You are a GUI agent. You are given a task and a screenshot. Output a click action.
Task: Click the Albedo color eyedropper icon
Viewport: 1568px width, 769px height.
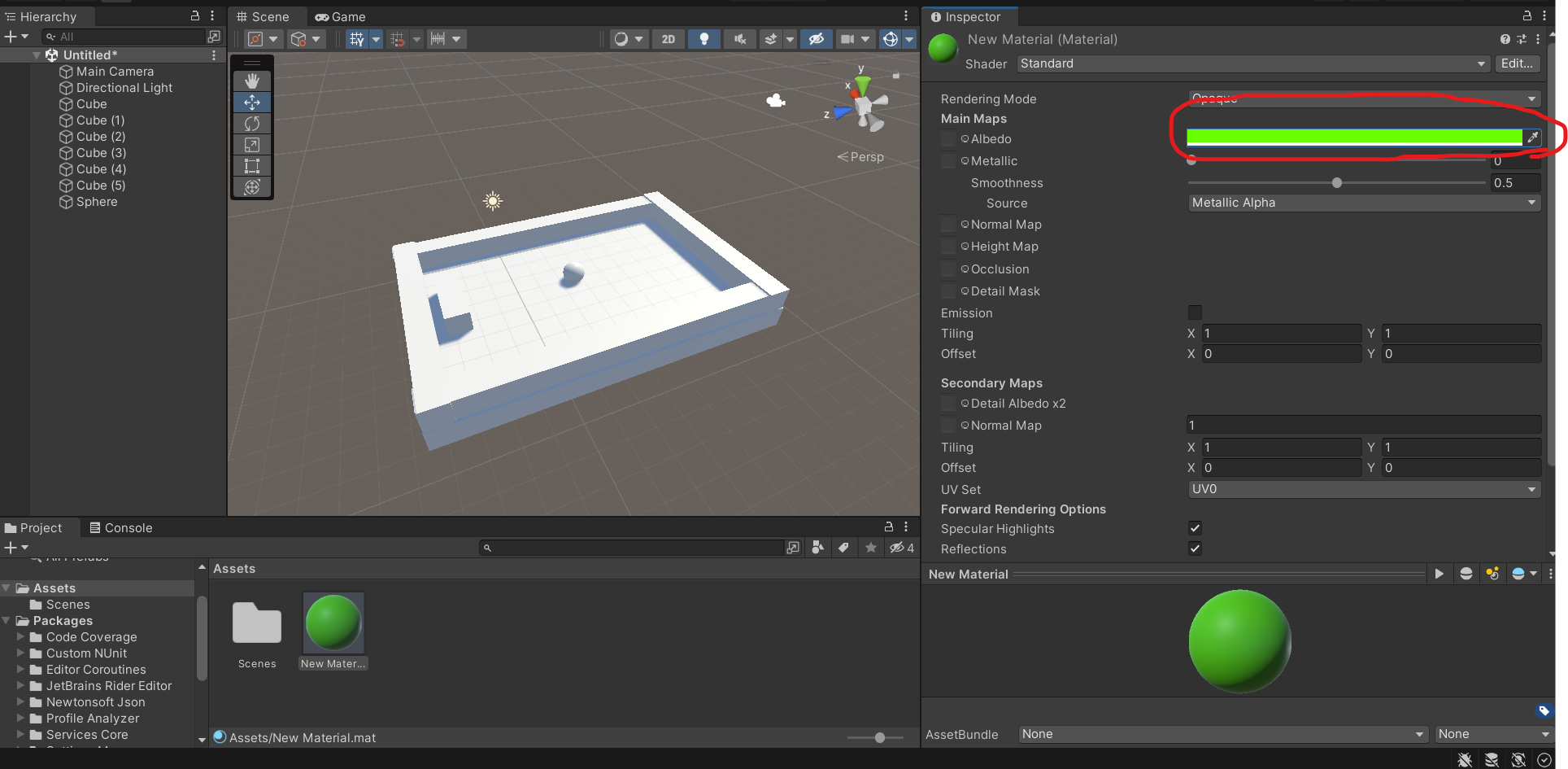(x=1532, y=138)
